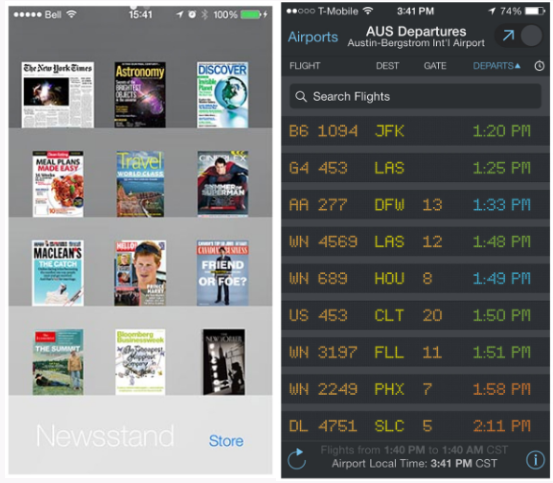Sort flights by GATE column
This screenshot has width=553, height=483.
pyautogui.click(x=435, y=66)
